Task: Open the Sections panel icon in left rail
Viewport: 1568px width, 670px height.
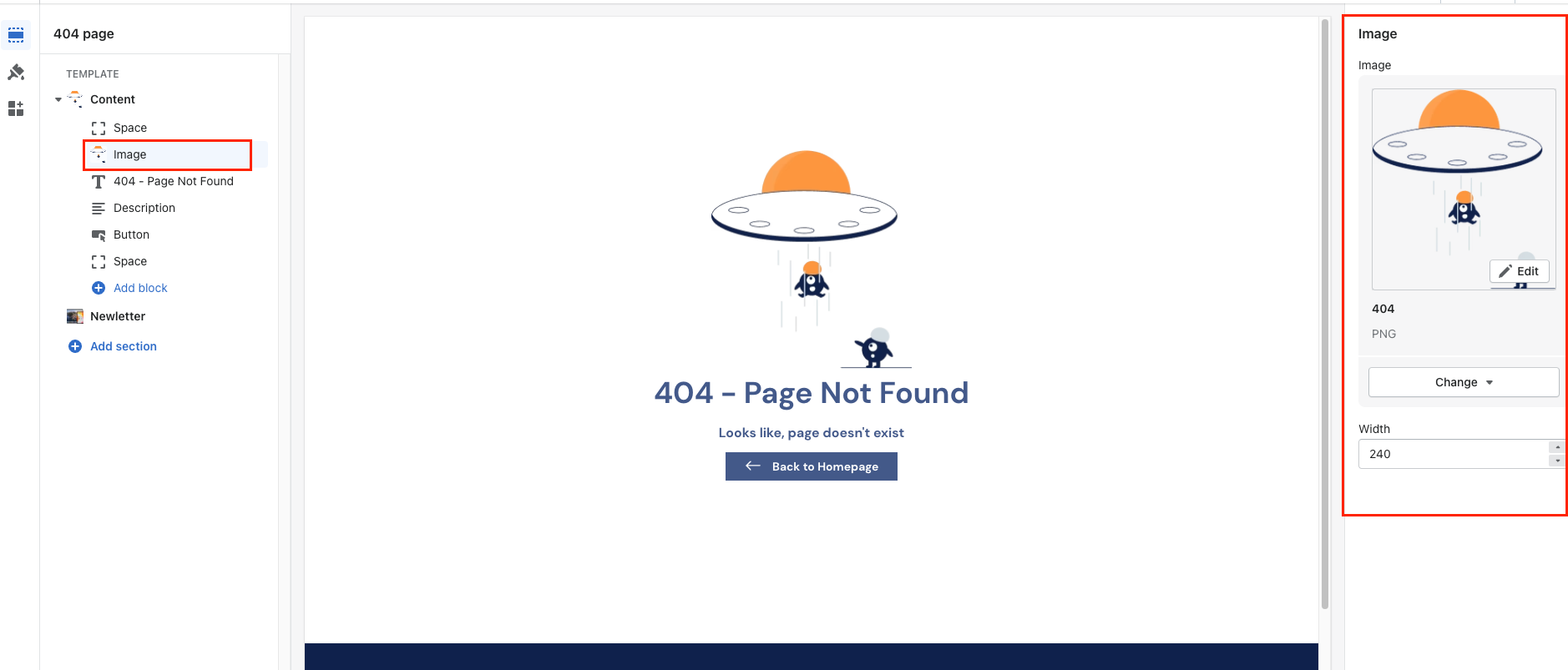Action: 16,35
